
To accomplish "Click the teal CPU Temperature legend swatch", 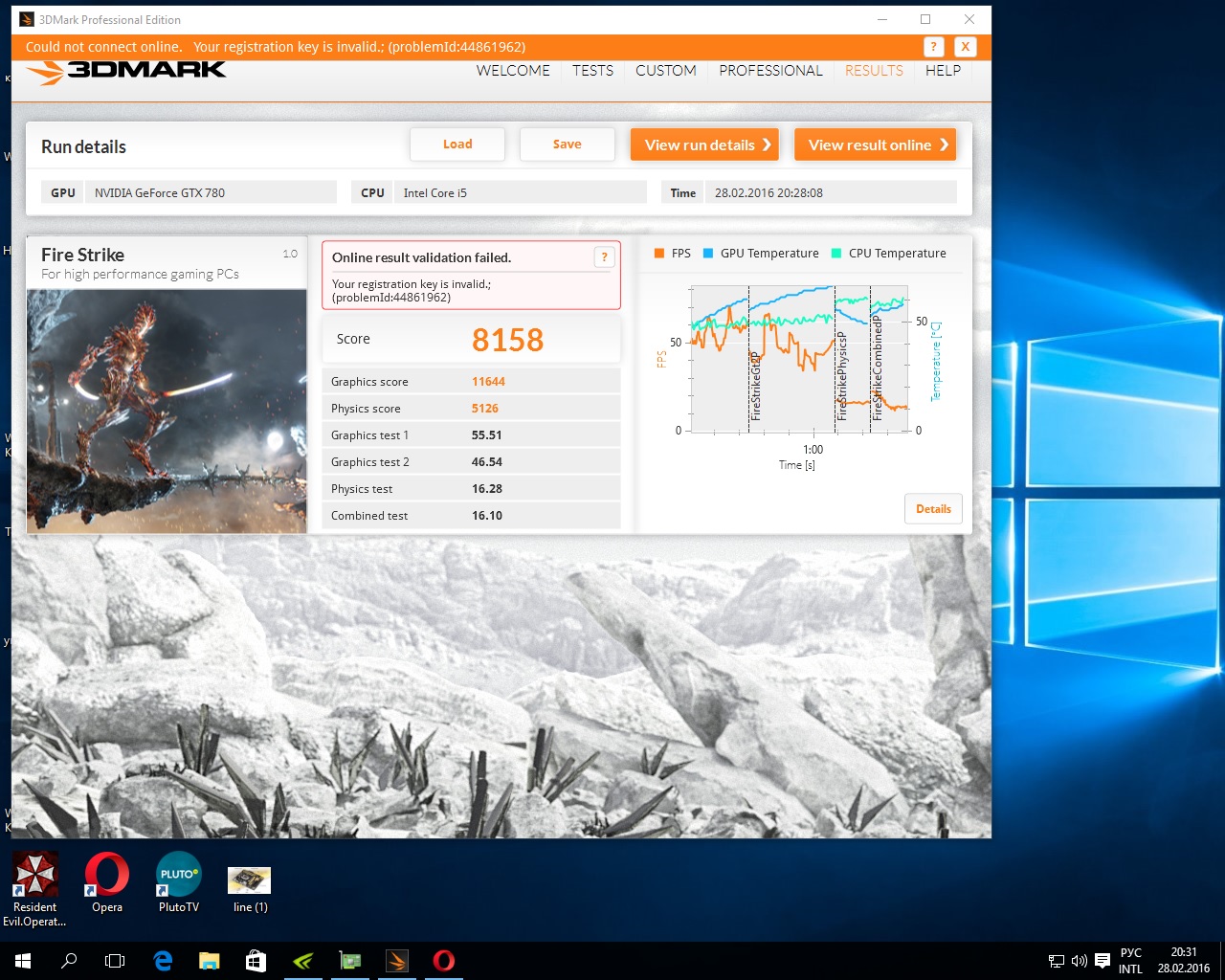I will (x=836, y=254).
